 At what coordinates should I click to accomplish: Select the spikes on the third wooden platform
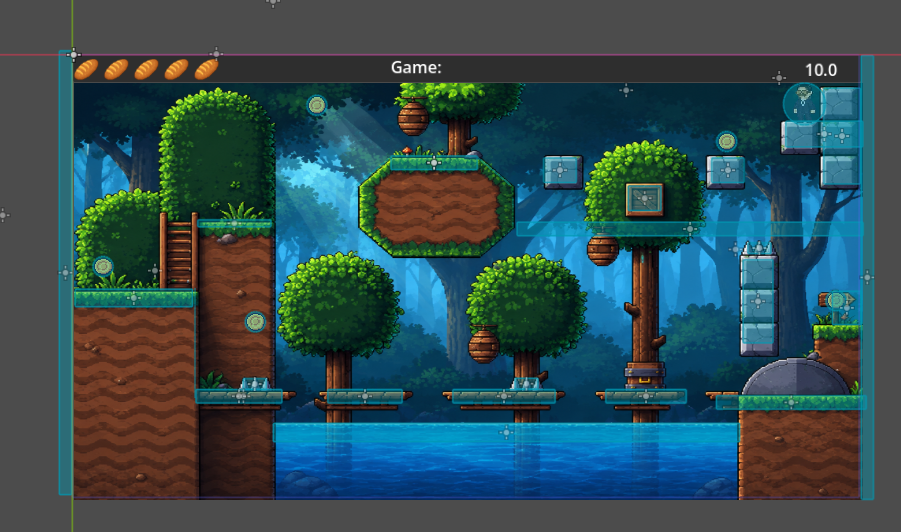[525, 384]
